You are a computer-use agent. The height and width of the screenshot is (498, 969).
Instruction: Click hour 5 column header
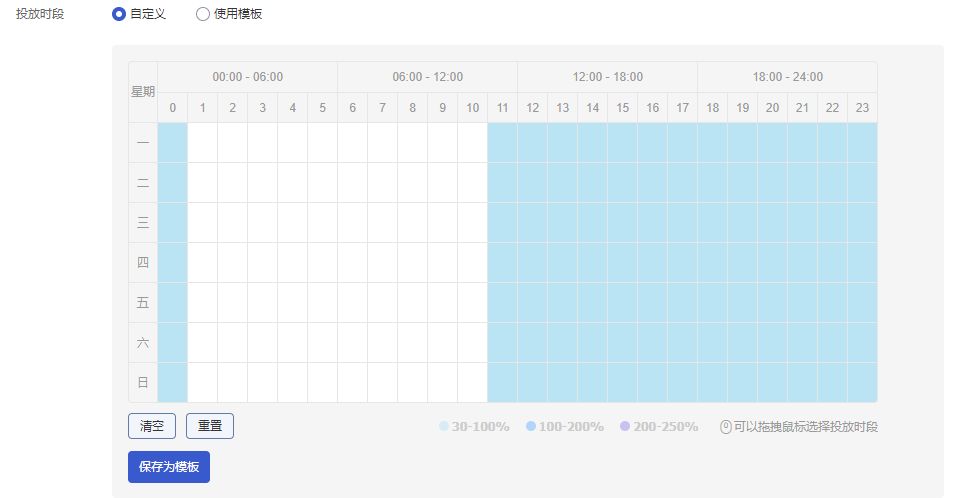(323, 108)
